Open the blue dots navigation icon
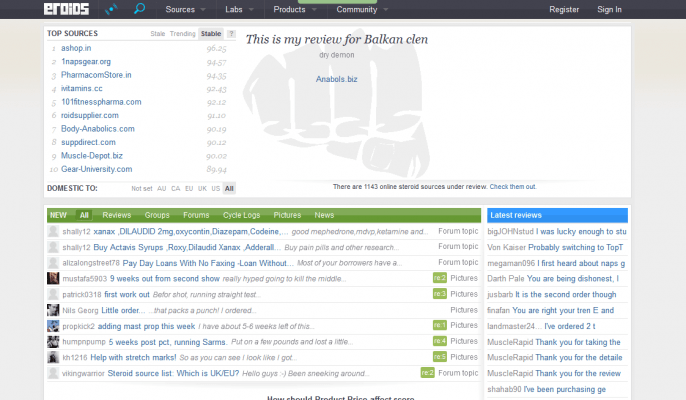 coord(112,9)
